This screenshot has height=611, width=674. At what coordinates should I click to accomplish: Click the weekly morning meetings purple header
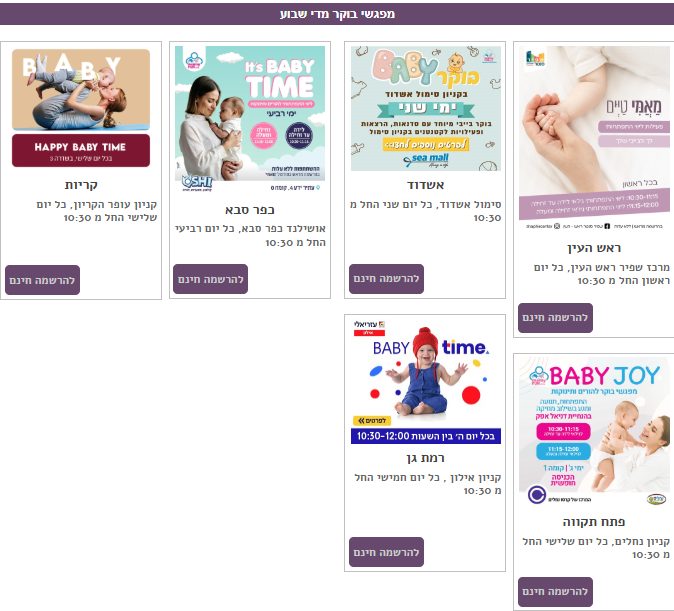(x=337, y=14)
